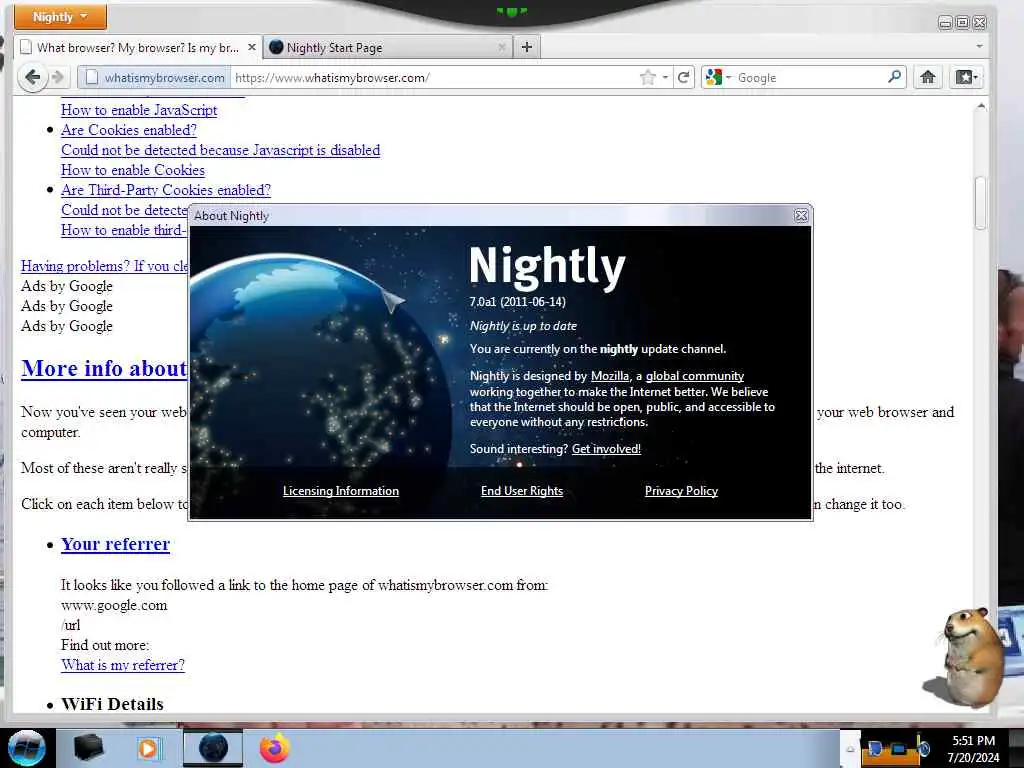
Task: Open the list all tabs dropdown
Action: click(x=979, y=47)
